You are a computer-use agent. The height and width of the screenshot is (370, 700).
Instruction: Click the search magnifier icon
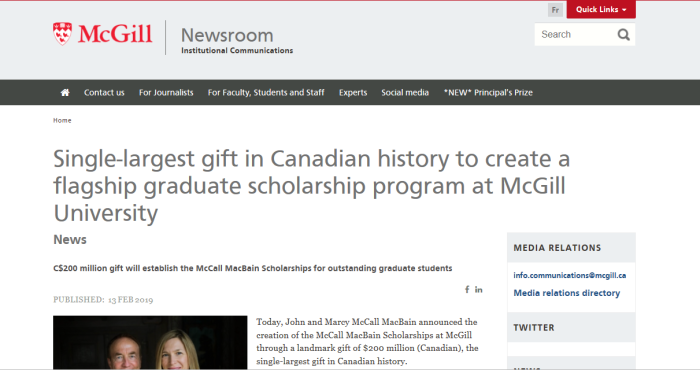coord(623,34)
